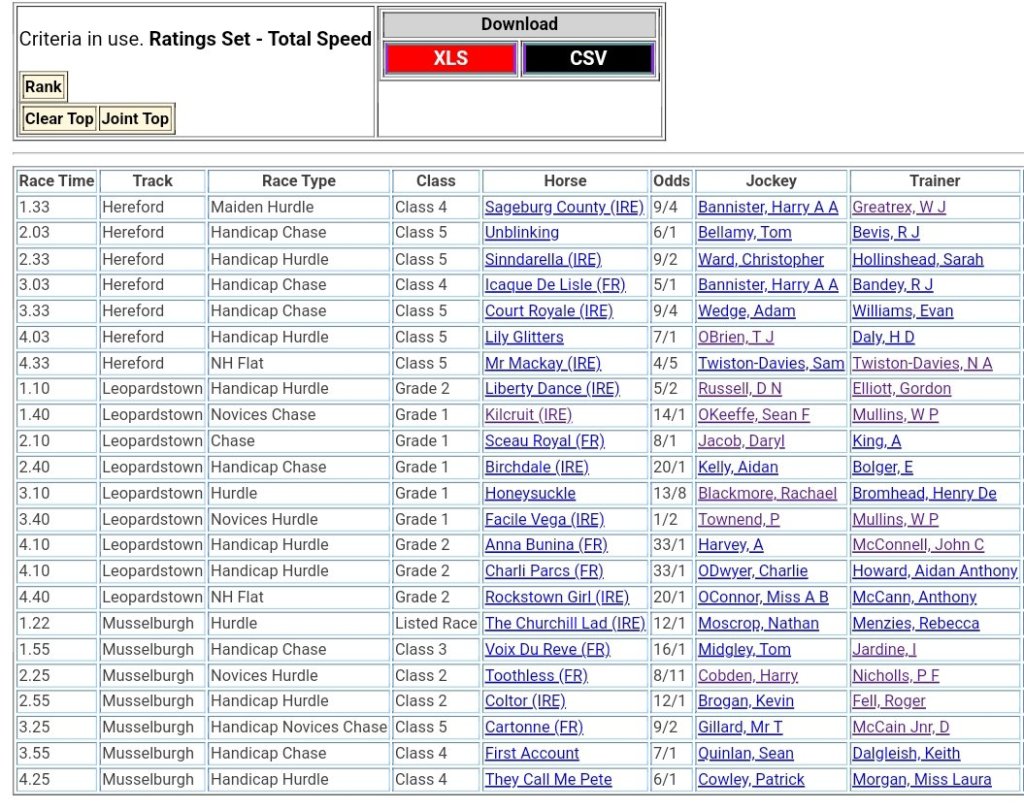This screenshot has height=810, width=1024.
Task: View jockey Blackmore, Rachael
Action: point(767,493)
